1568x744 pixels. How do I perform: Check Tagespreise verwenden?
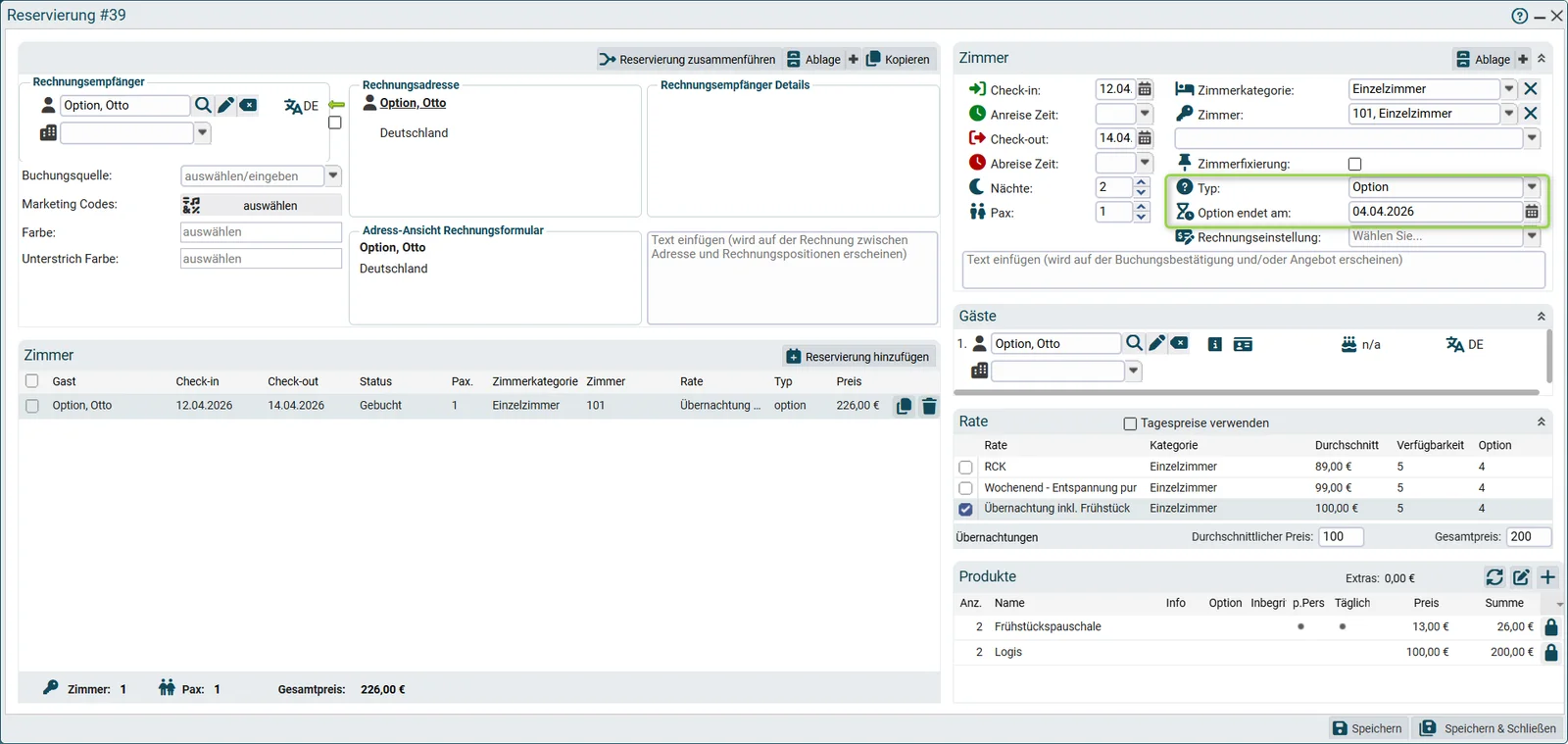pos(1130,423)
